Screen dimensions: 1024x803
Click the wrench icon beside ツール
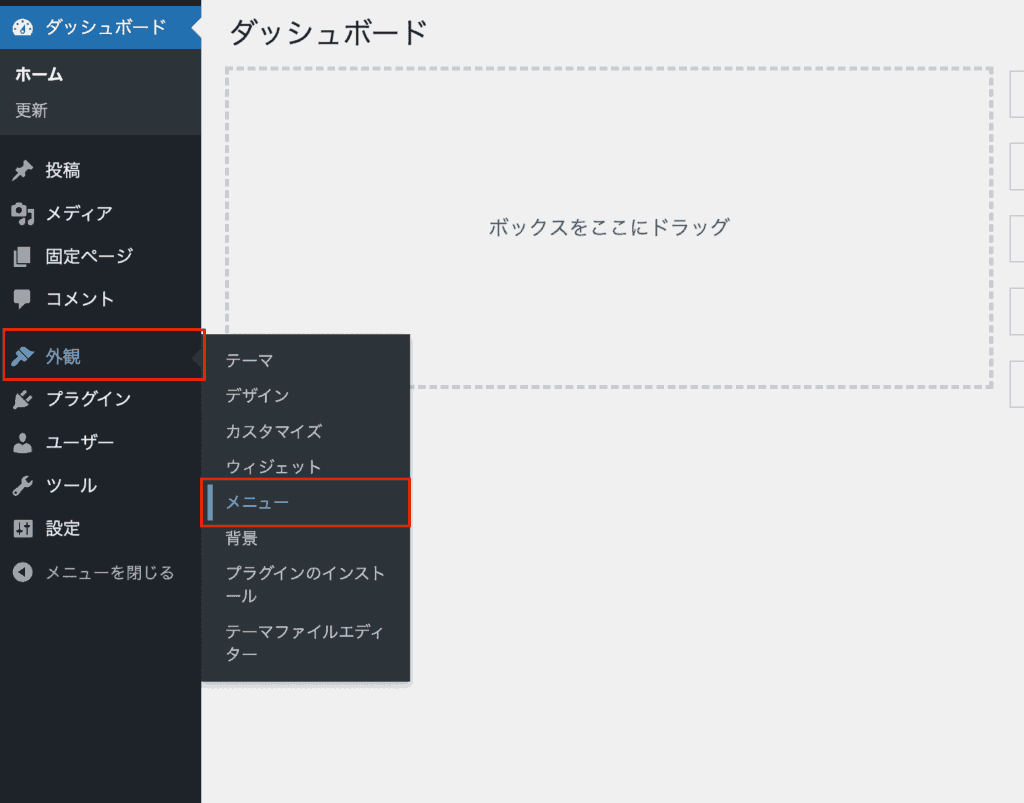[x=23, y=486]
